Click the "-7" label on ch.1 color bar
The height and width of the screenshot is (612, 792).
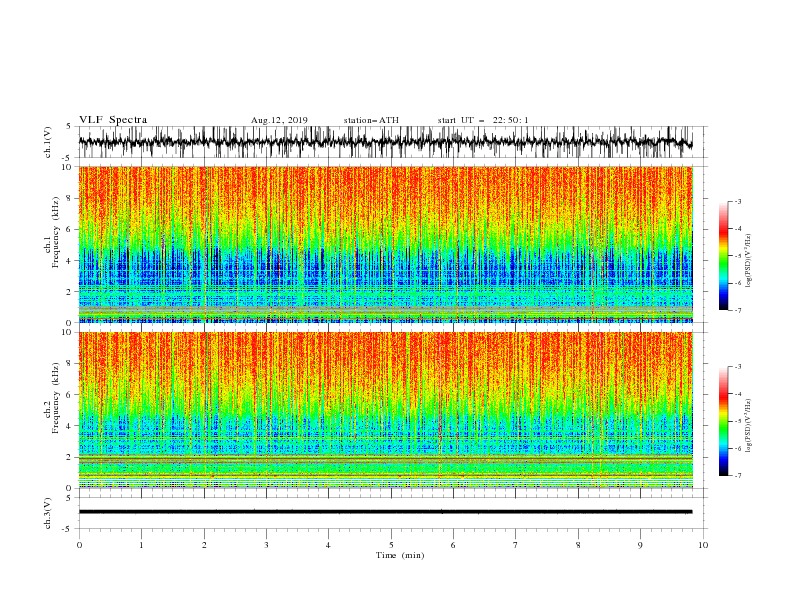click(738, 310)
